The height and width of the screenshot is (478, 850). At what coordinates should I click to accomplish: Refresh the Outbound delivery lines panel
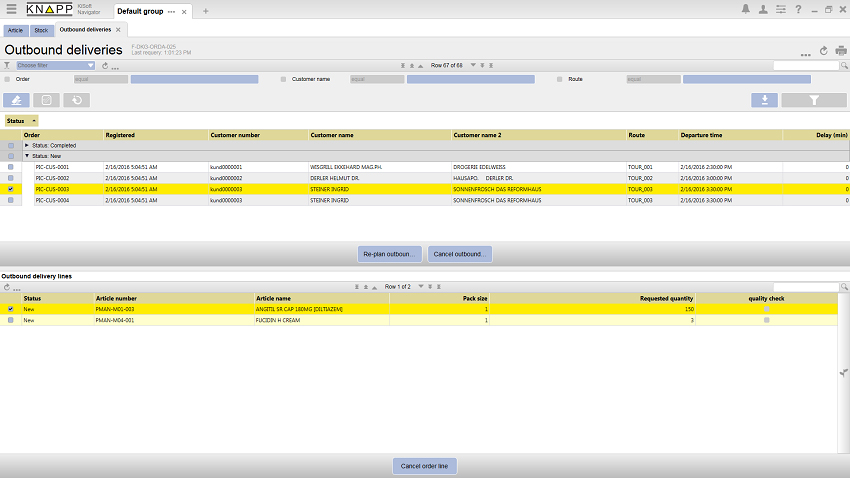[x=7, y=287]
